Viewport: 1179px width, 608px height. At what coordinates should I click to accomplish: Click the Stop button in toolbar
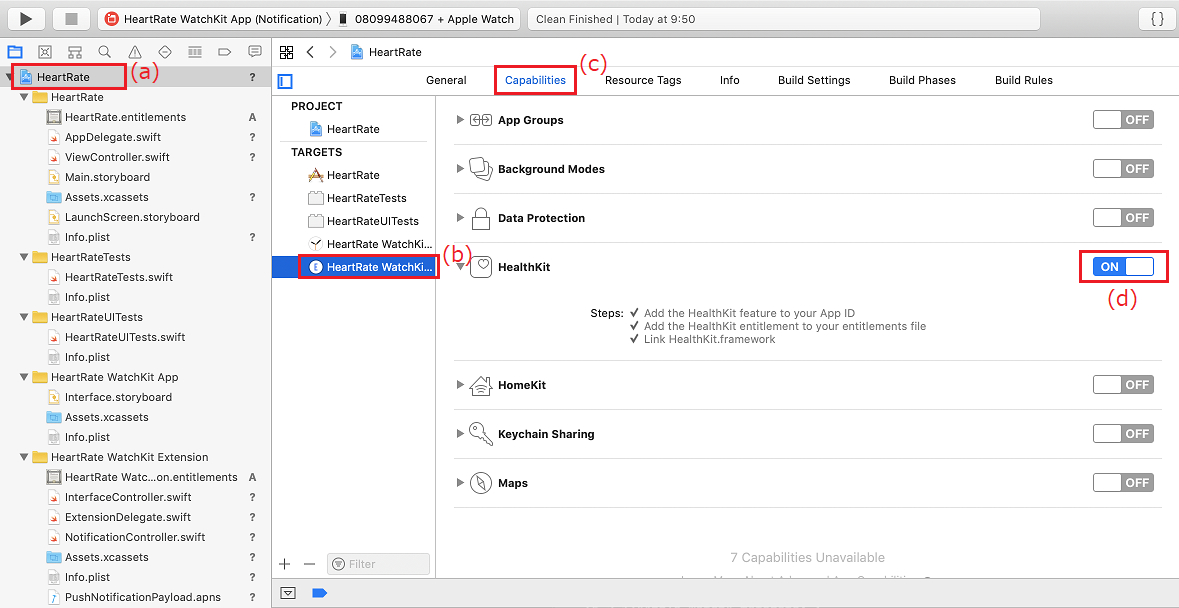(71, 19)
